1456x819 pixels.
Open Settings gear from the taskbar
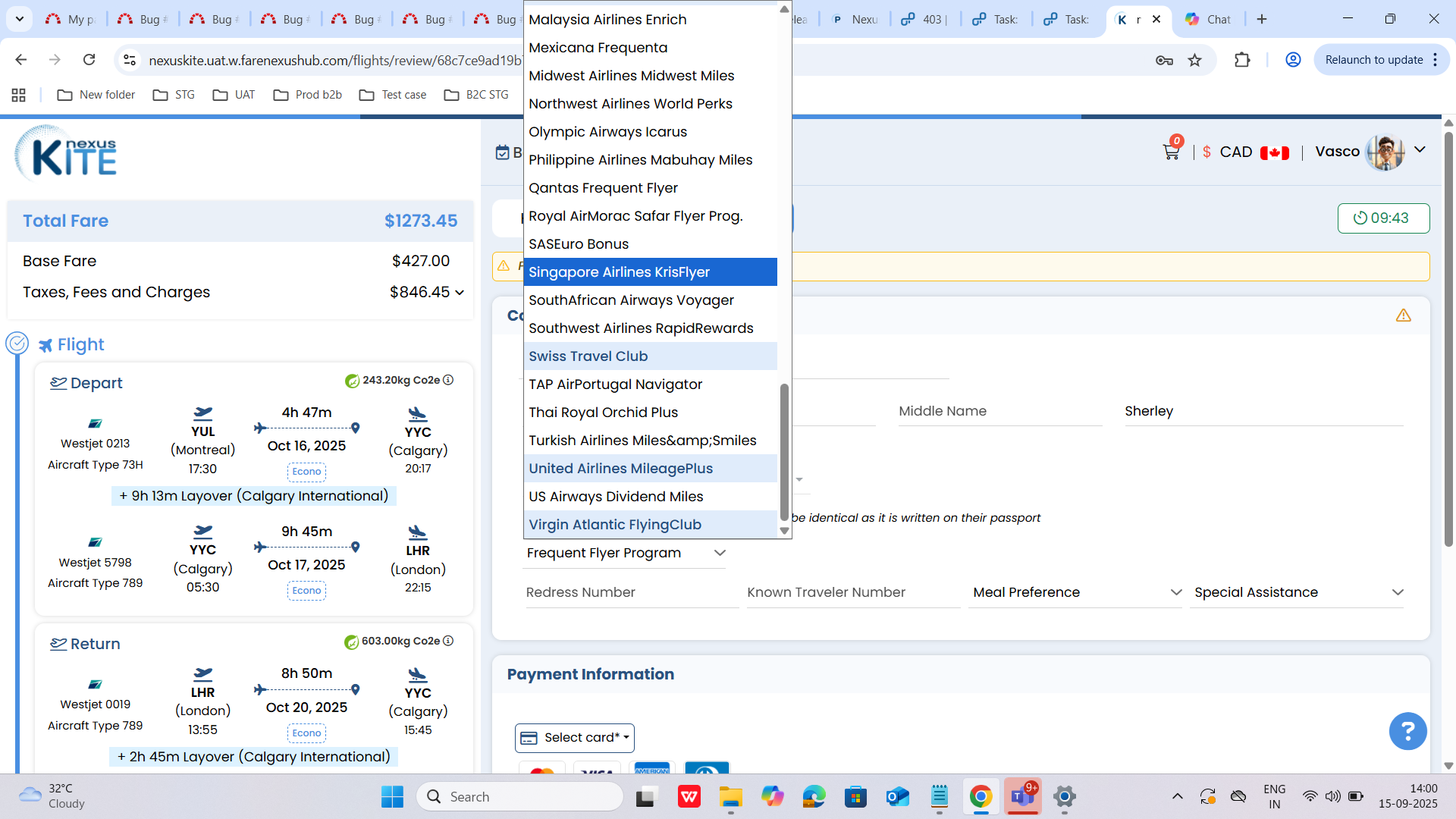(x=1065, y=796)
